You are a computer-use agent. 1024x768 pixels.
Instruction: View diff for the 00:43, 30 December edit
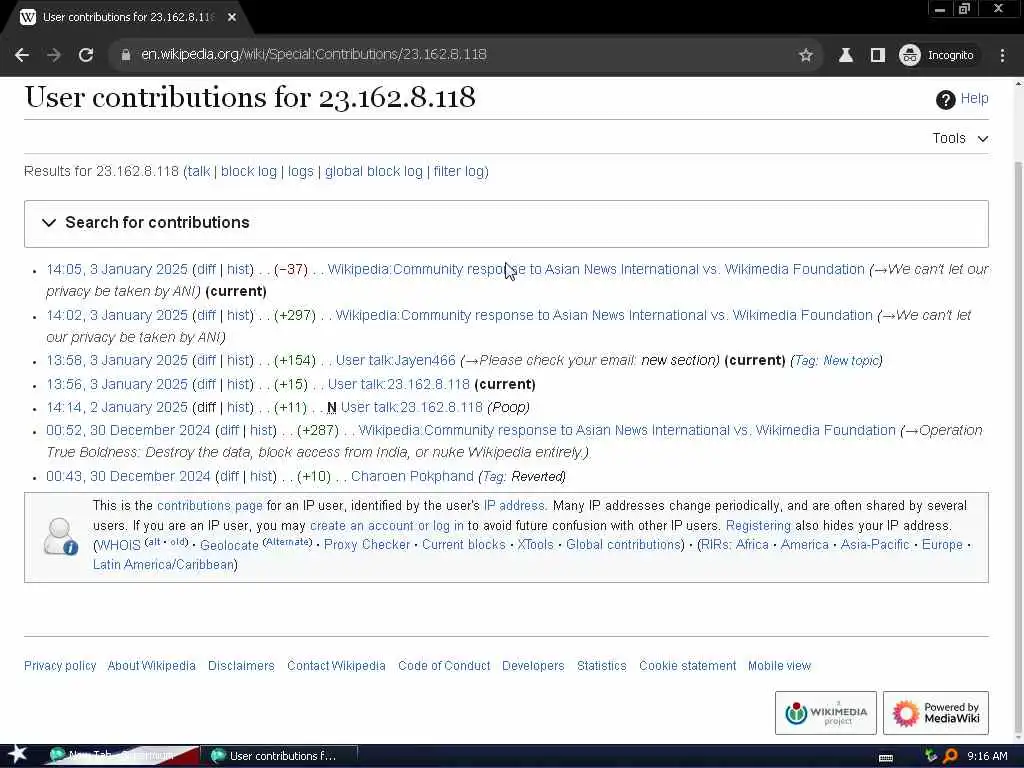click(229, 476)
